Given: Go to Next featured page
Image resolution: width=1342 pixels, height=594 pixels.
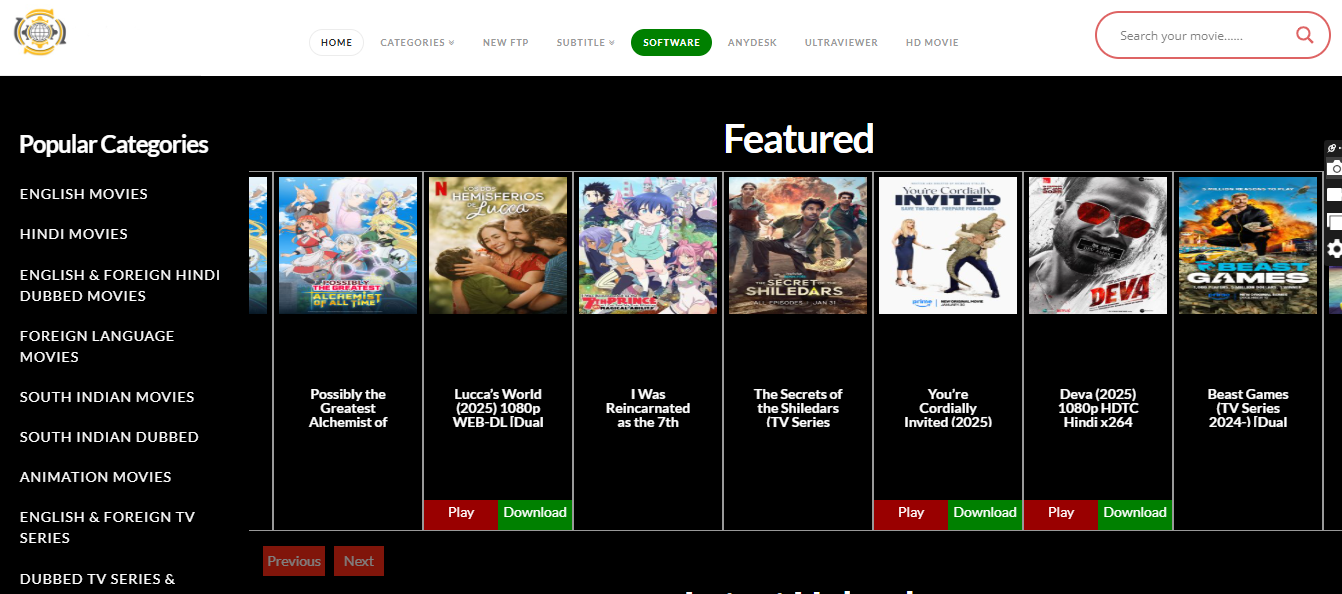Looking at the screenshot, I should [358, 561].
